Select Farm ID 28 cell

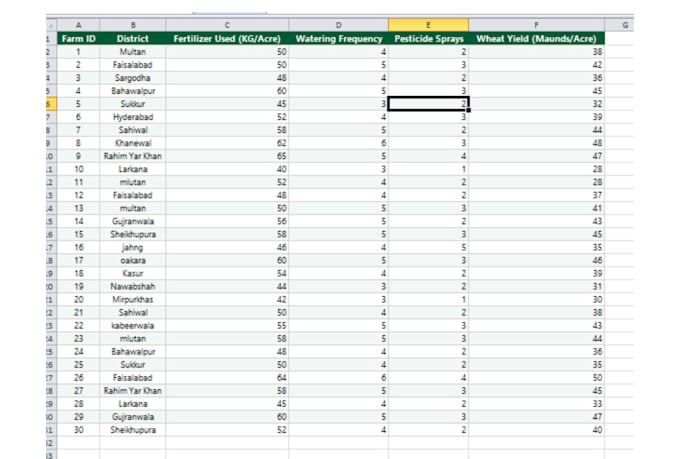click(78, 404)
